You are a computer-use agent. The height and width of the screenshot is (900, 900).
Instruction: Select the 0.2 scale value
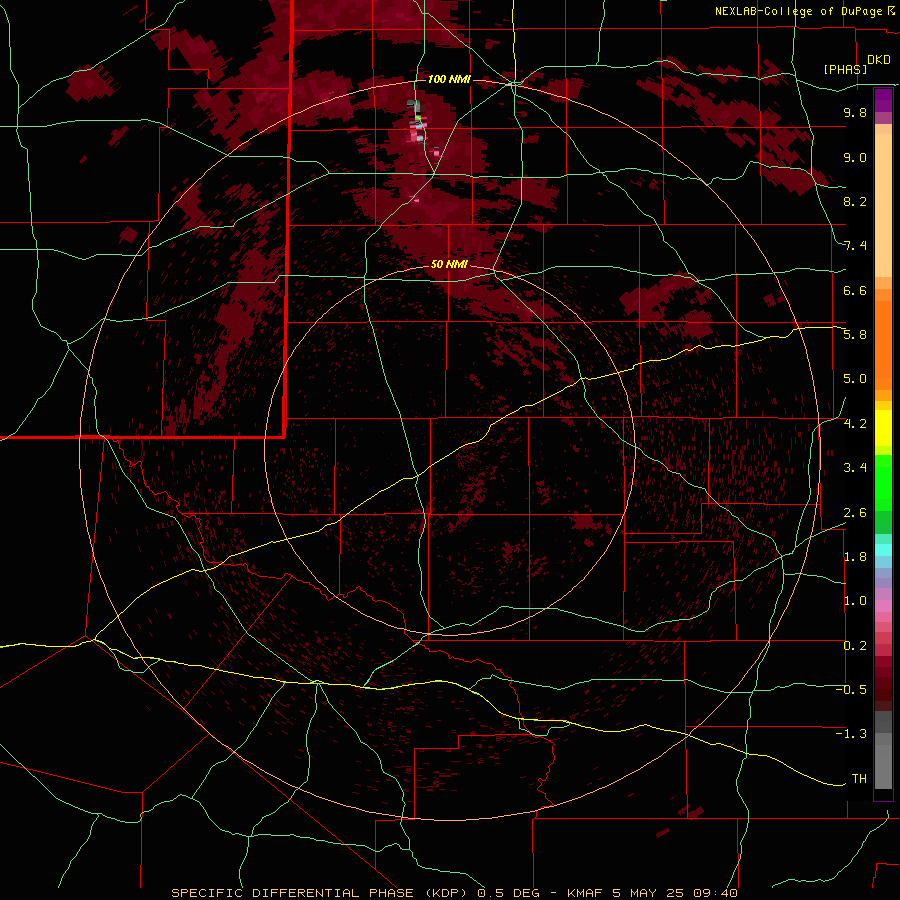point(855,646)
